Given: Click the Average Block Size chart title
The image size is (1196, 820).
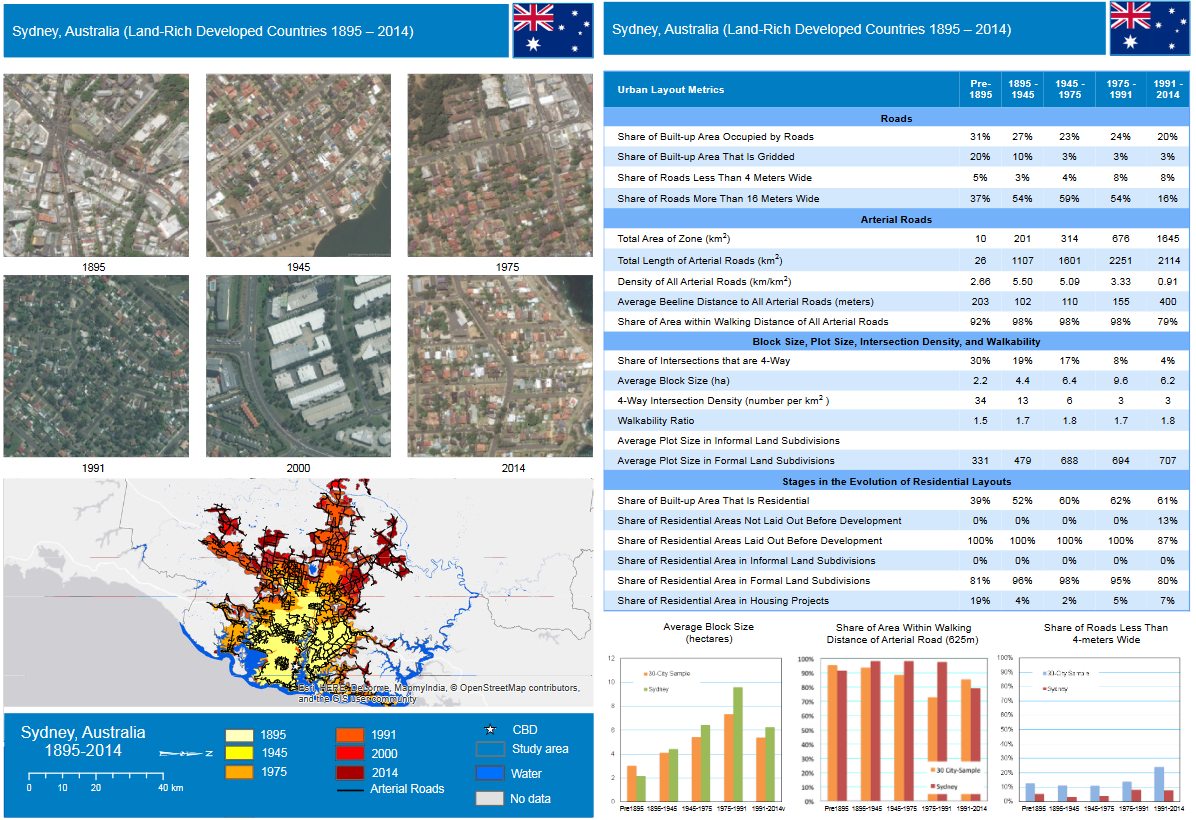Looking at the screenshot, I should [708, 632].
